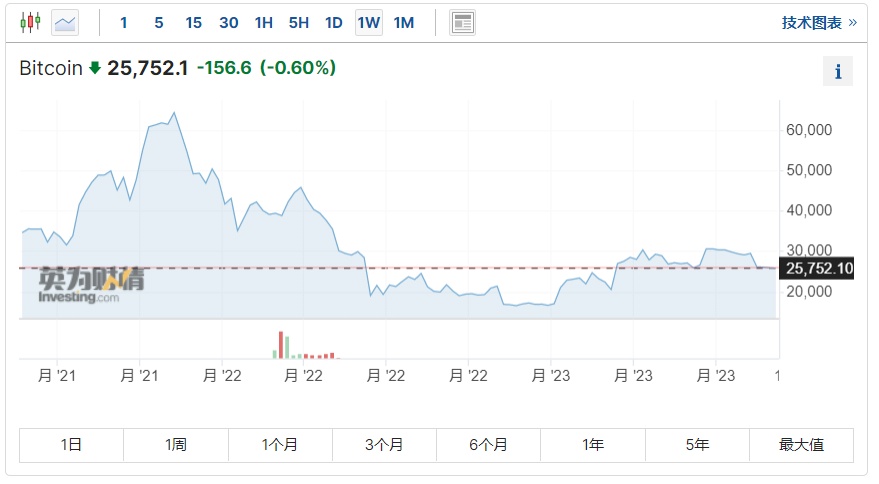879x484 pixels.
Task: Click the info icon beside the chart
Action: click(838, 72)
